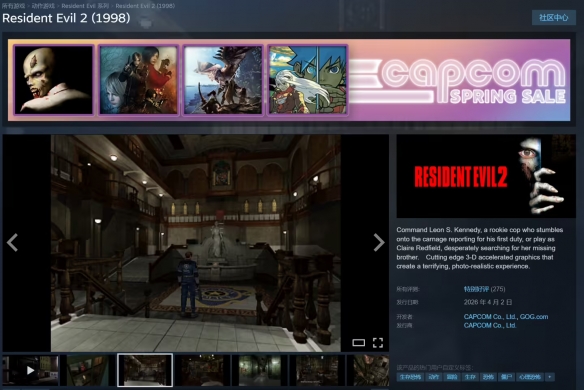Open the 特别好评 reviews summary link

point(476,289)
